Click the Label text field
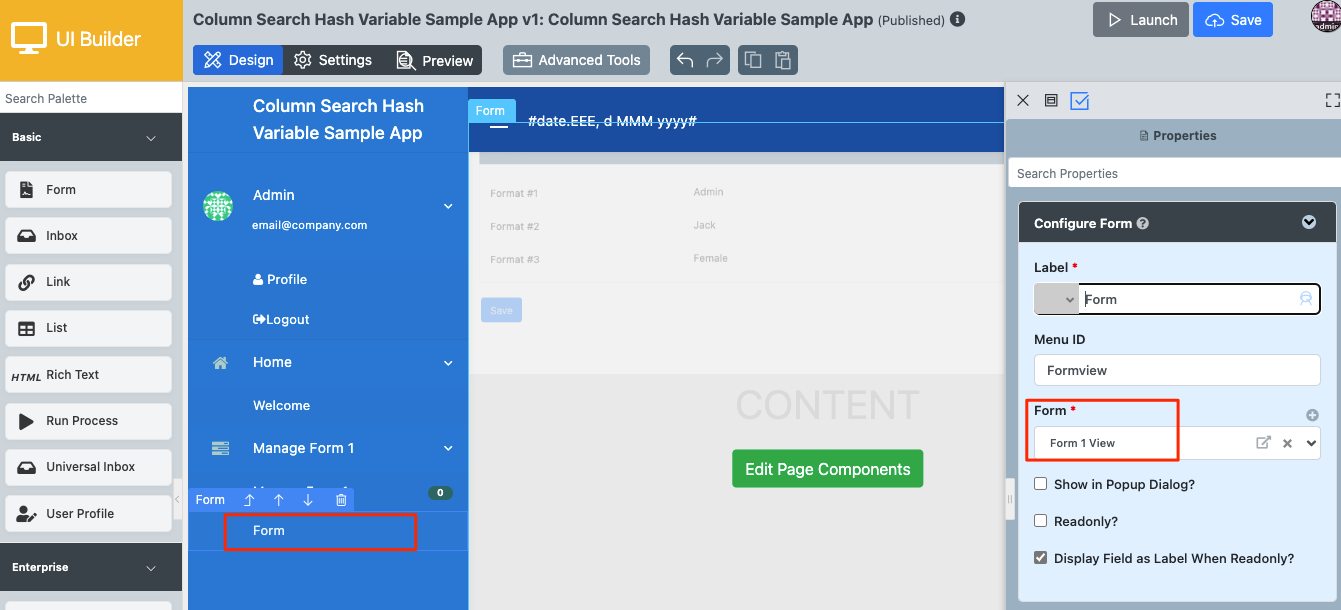 point(1199,299)
